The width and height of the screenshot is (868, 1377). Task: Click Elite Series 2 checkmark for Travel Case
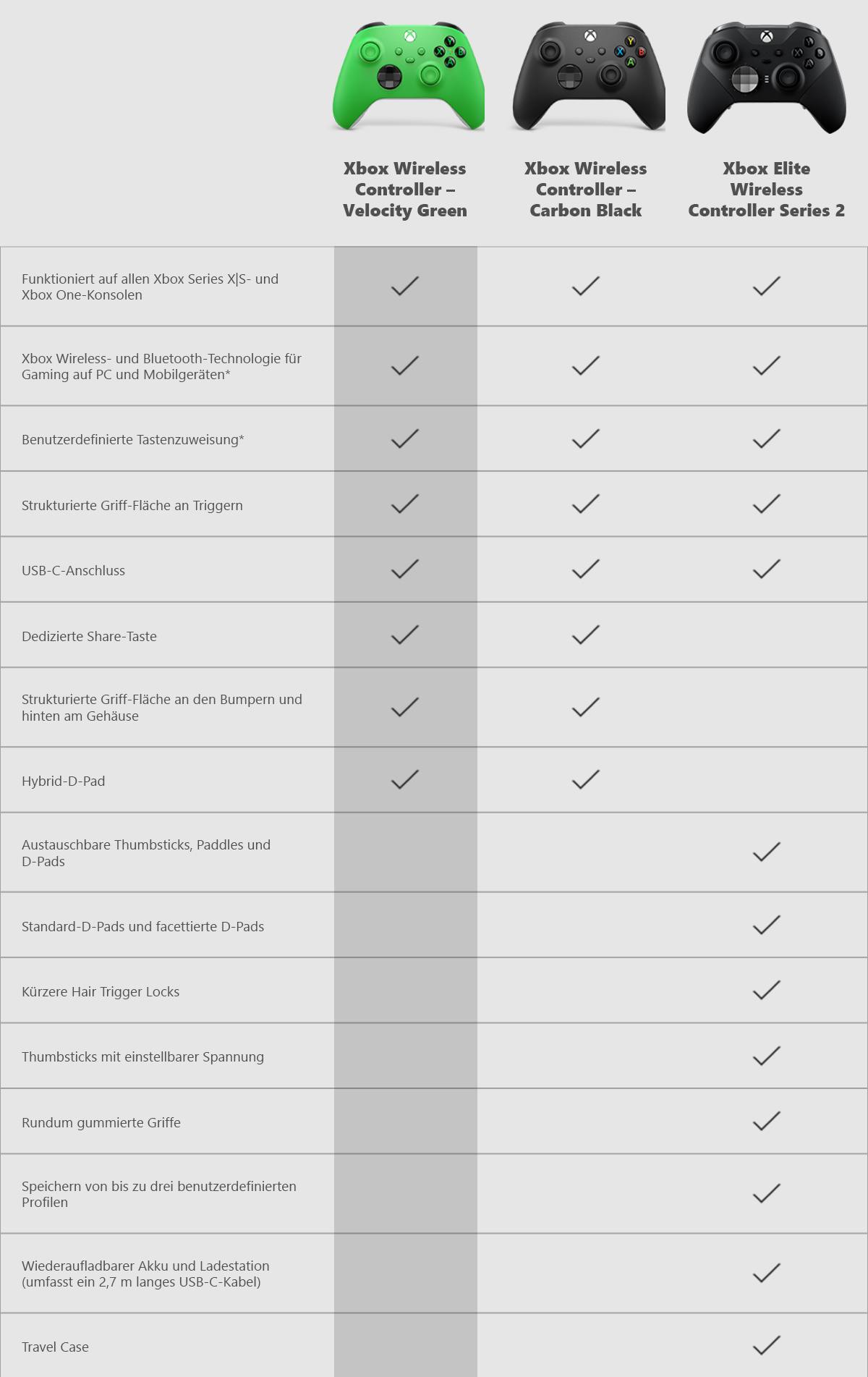pos(767,1346)
